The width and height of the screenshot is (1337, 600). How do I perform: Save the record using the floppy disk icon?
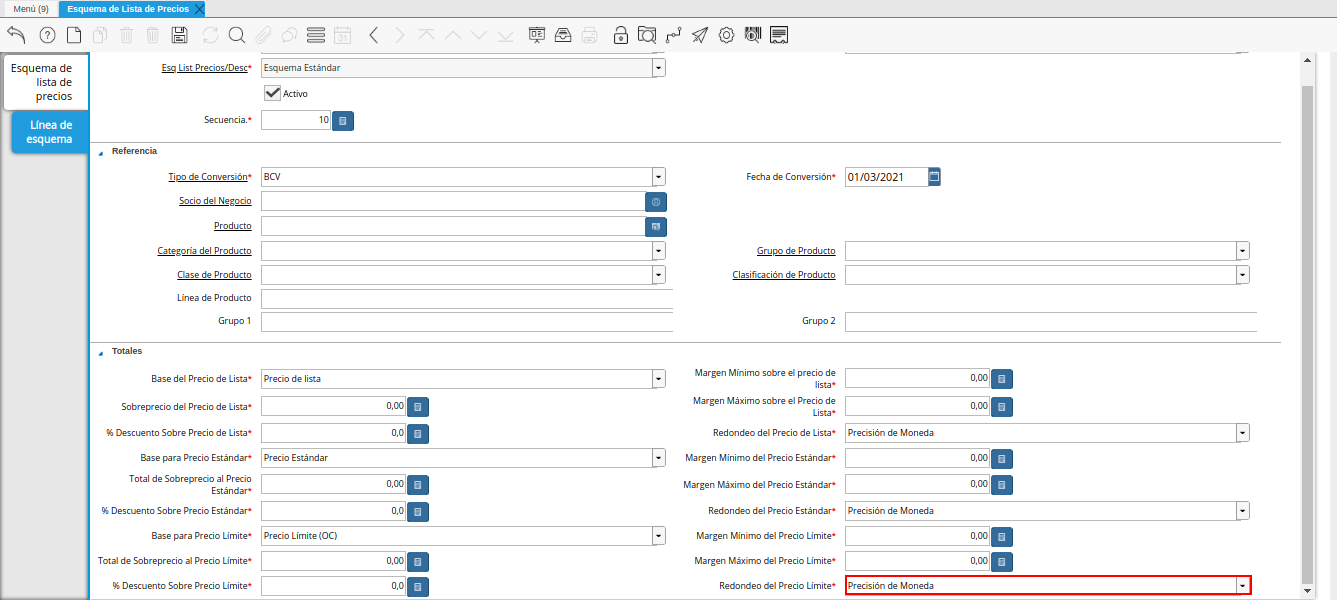pyautogui.click(x=180, y=35)
